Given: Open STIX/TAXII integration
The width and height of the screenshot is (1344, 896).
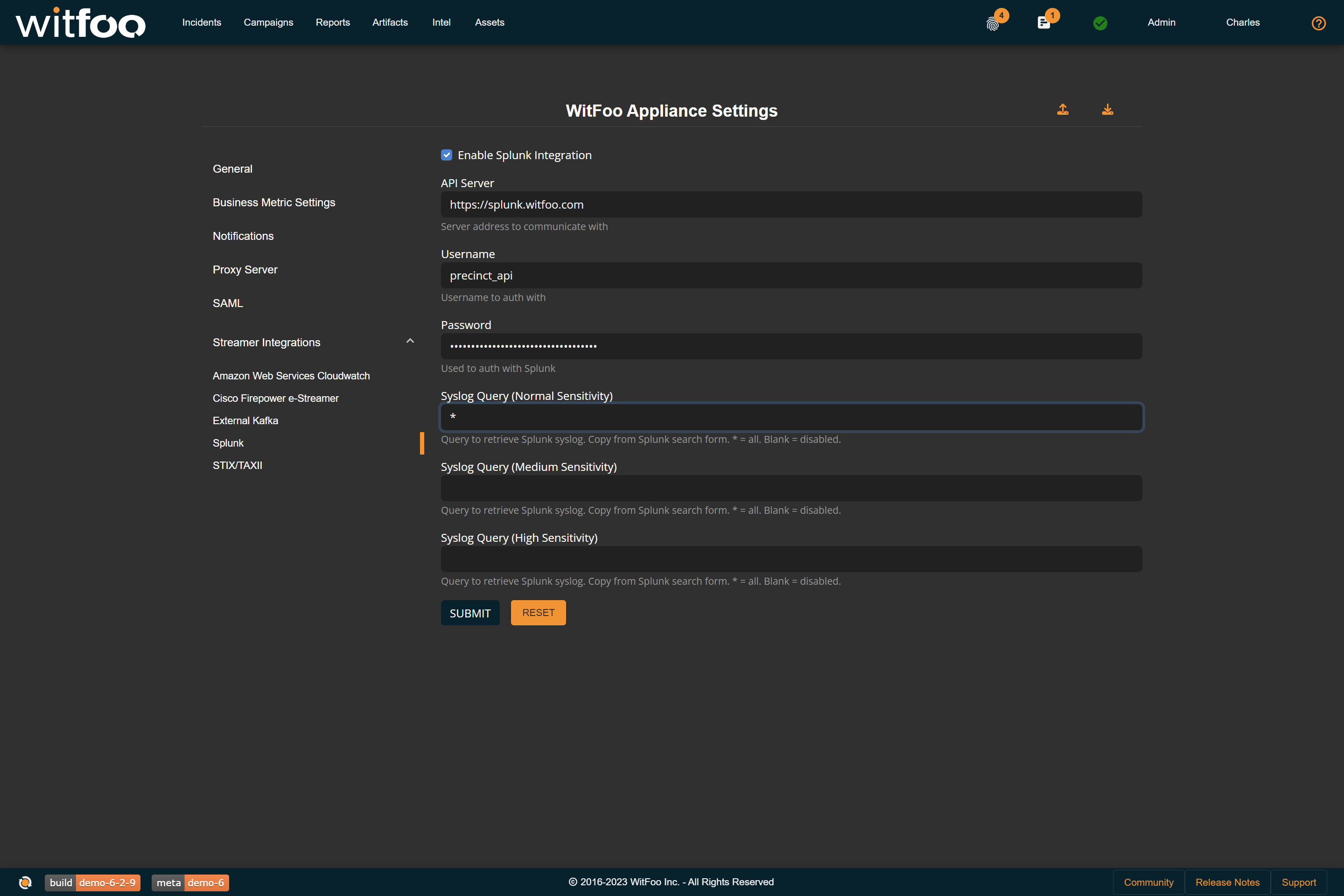Looking at the screenshot, I should pyautogui.click(x=237, y=465).
